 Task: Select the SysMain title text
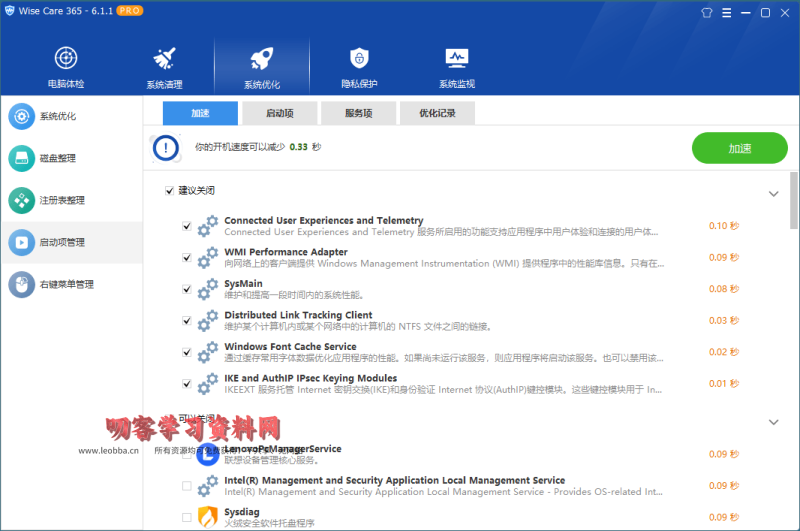pyautogui.click(x=243, y=284)
